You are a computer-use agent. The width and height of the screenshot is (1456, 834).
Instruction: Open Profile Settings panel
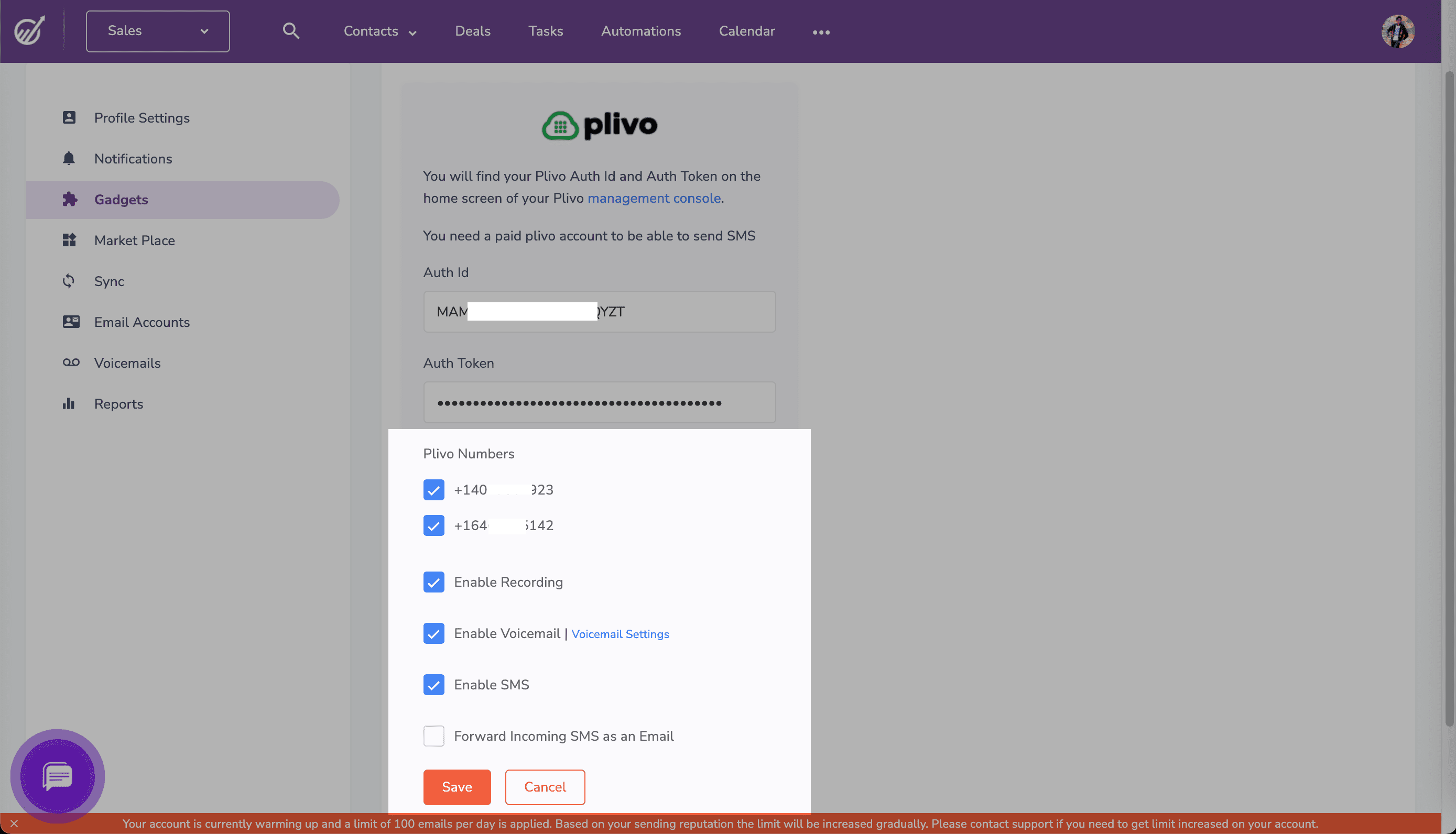141,117
